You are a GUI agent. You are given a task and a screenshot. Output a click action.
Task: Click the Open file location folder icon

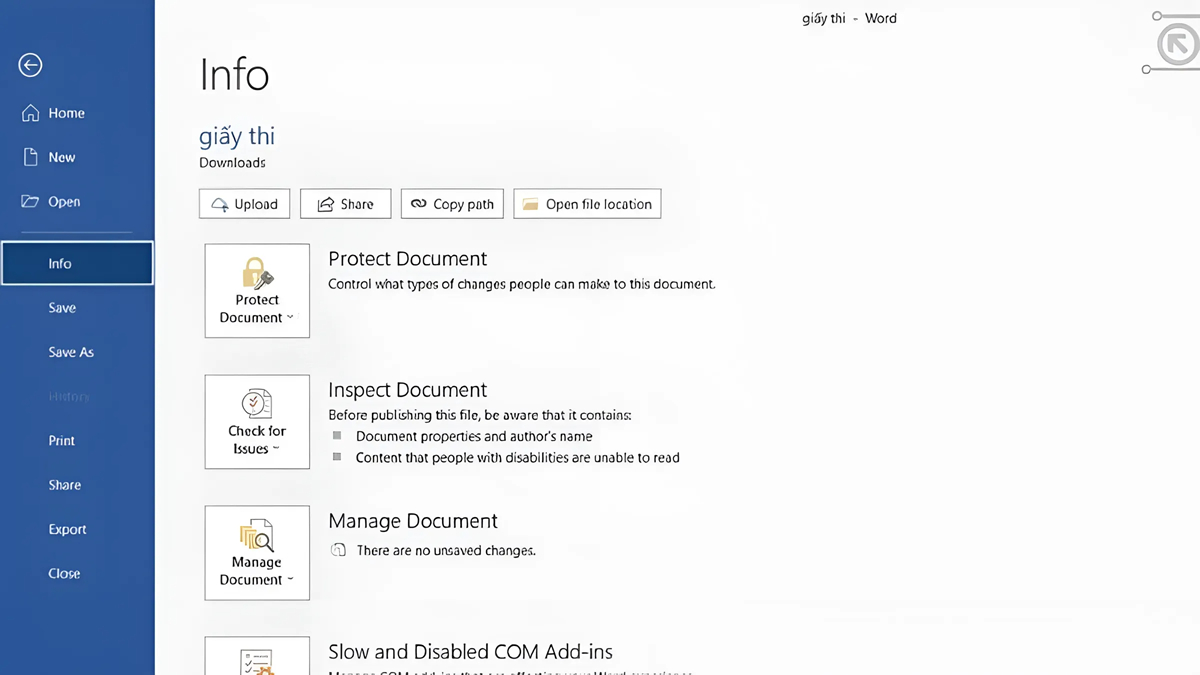[x=529, y=203]
